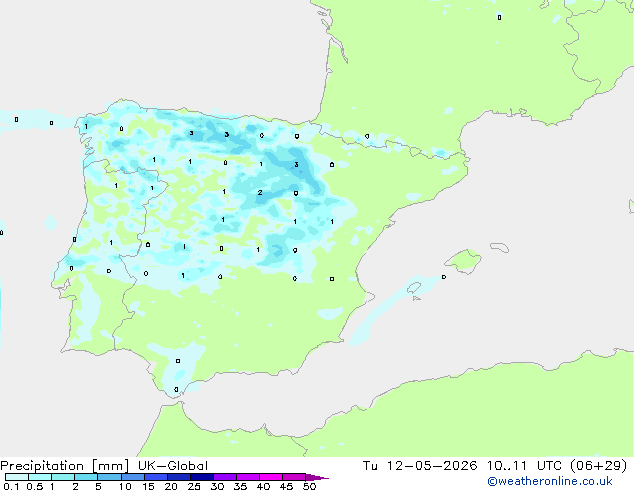
Task: Click the 1–2 mm legend color swatch
Action: 63,477
